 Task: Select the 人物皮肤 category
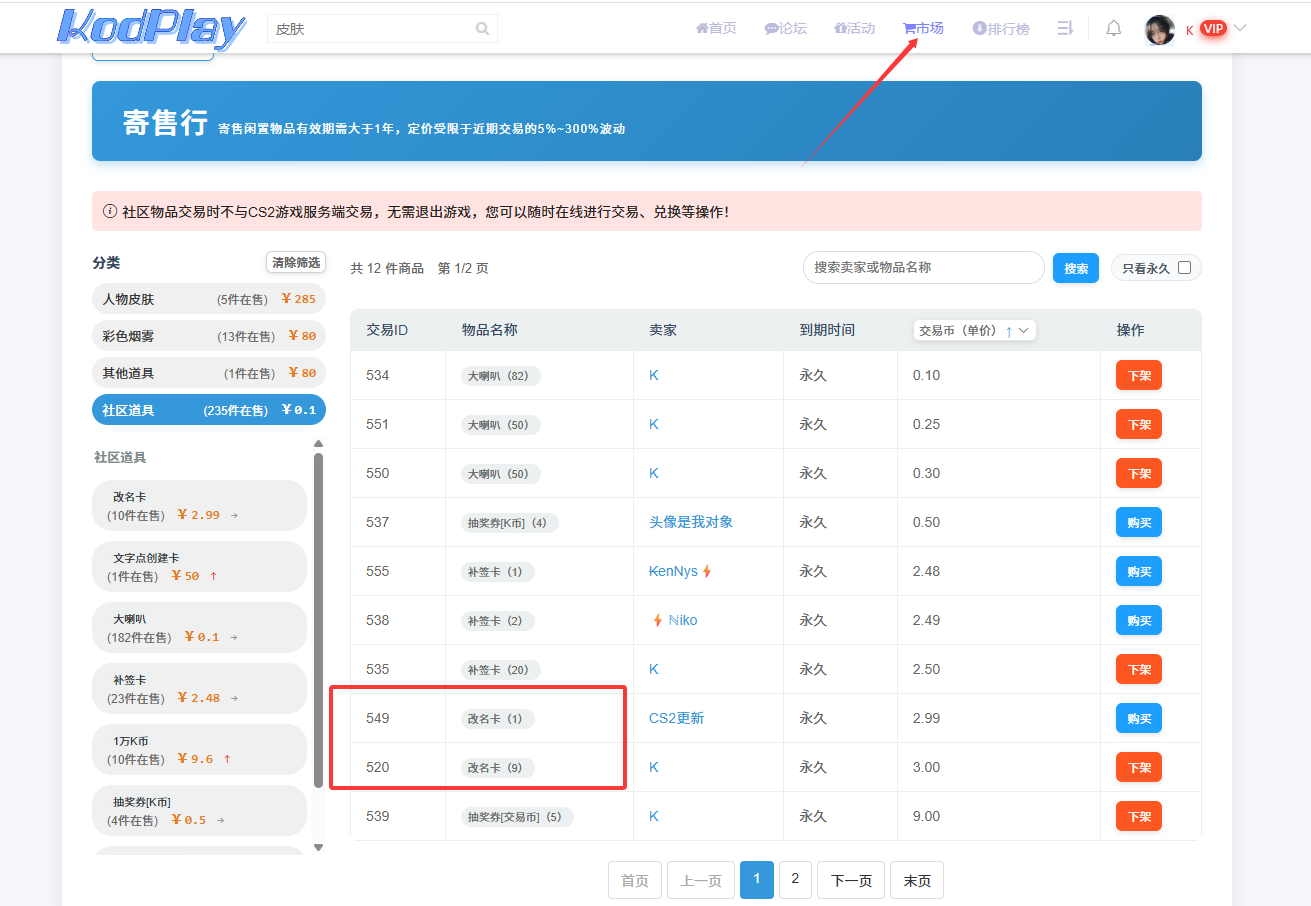click(208, 299)
